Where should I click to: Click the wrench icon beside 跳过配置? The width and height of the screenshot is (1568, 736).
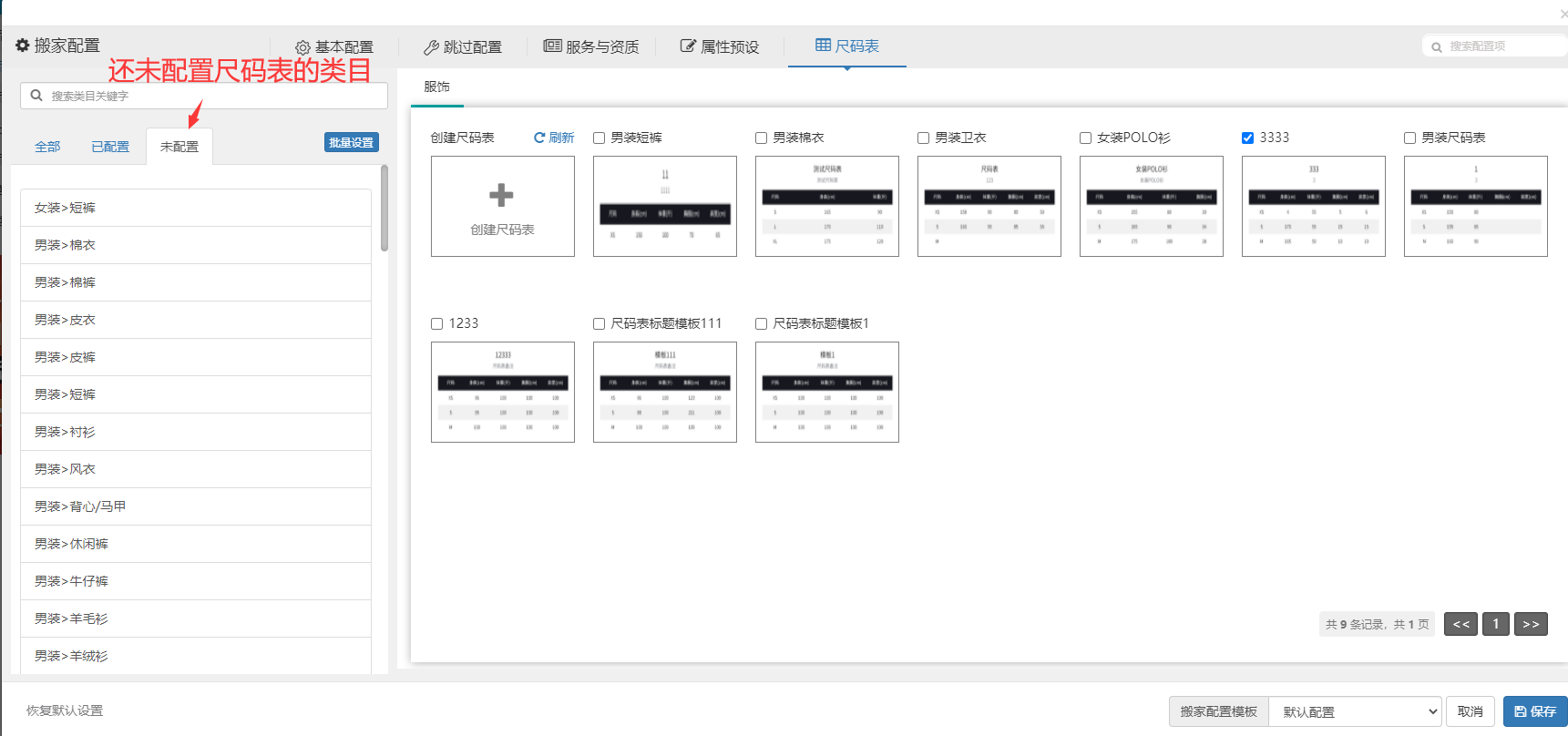point(431,47)
